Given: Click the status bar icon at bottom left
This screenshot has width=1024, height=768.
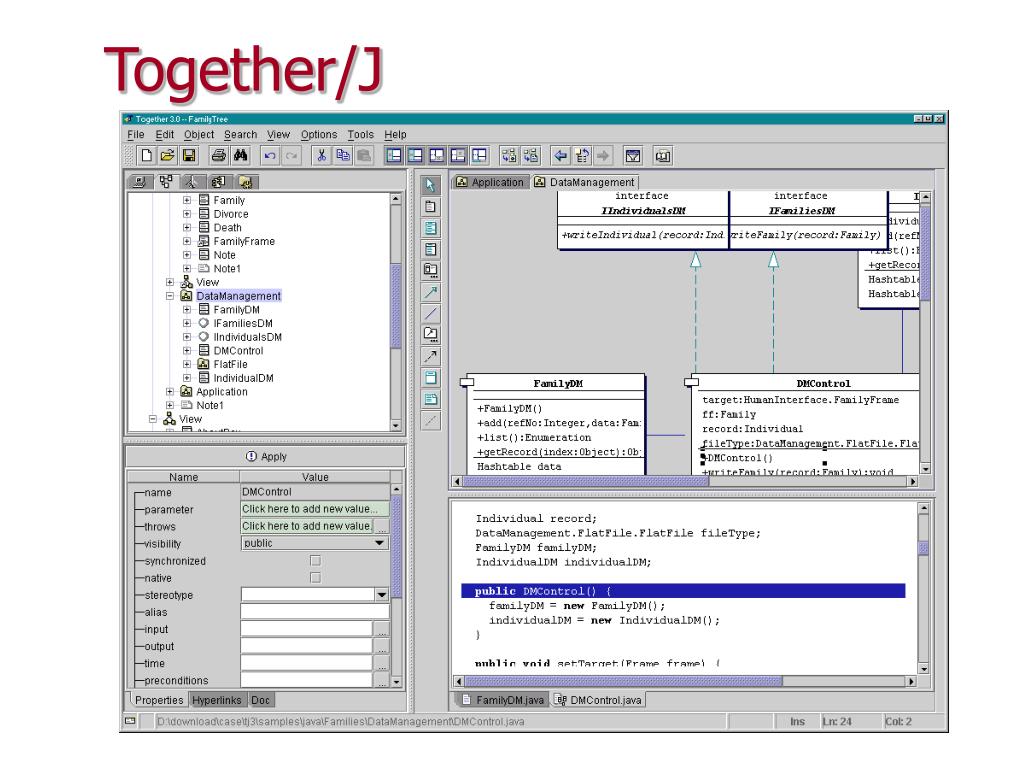Looking at the screenshot, I should 131,721.
